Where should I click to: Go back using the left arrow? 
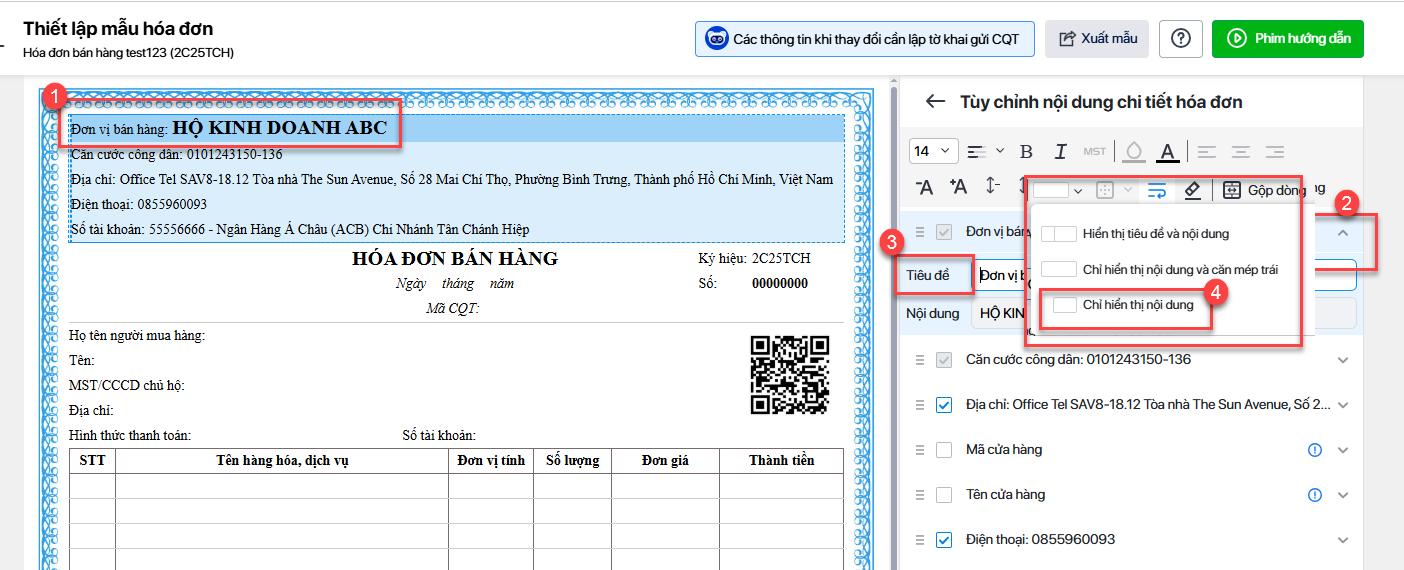click(x=935, y=102)
